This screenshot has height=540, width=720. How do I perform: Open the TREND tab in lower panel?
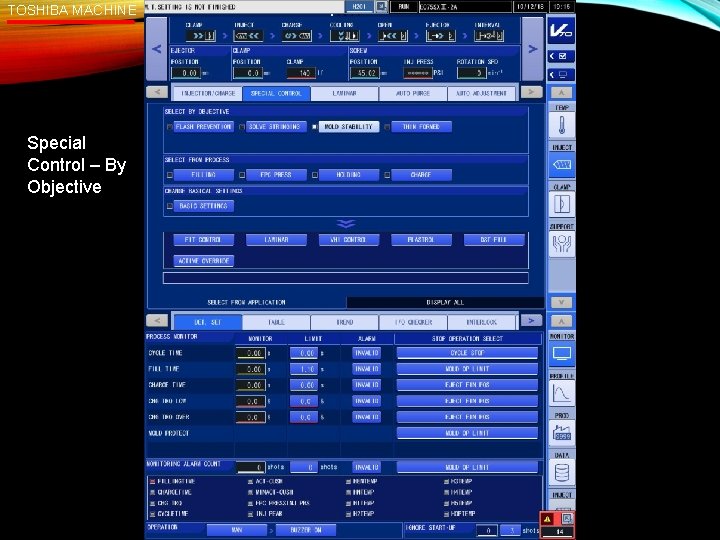coord(344,322)
